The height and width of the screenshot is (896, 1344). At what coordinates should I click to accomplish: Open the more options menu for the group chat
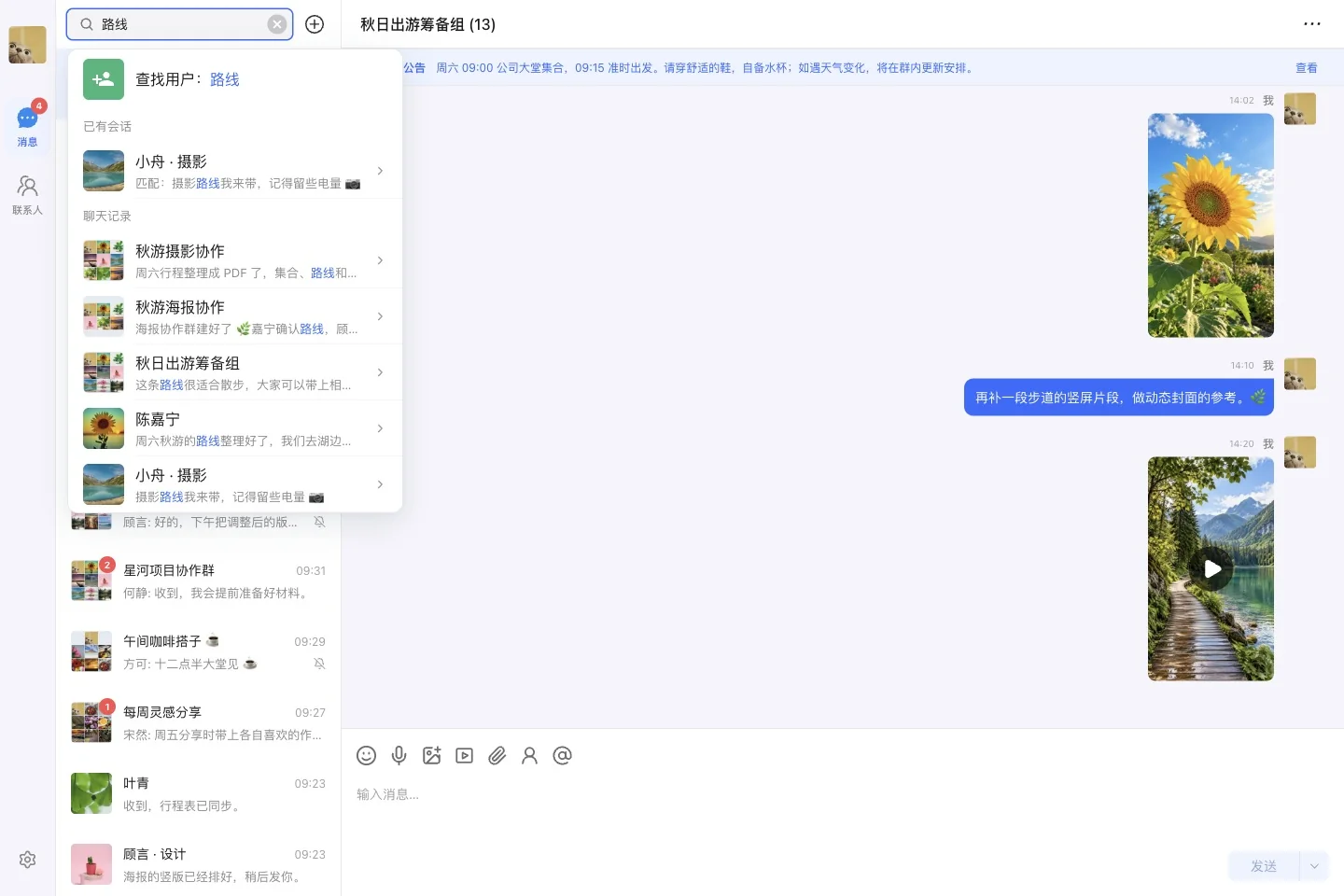click(1311, 24)
